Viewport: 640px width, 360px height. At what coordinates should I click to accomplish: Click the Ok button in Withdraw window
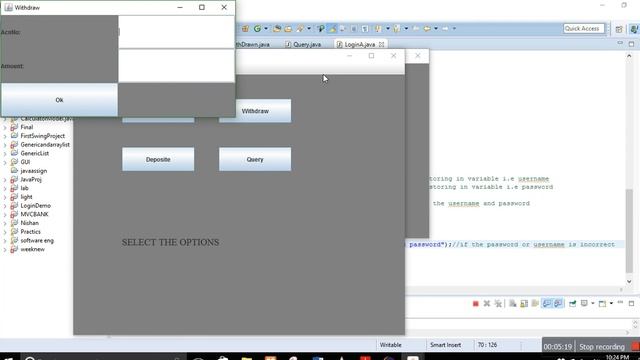(60, 100)
